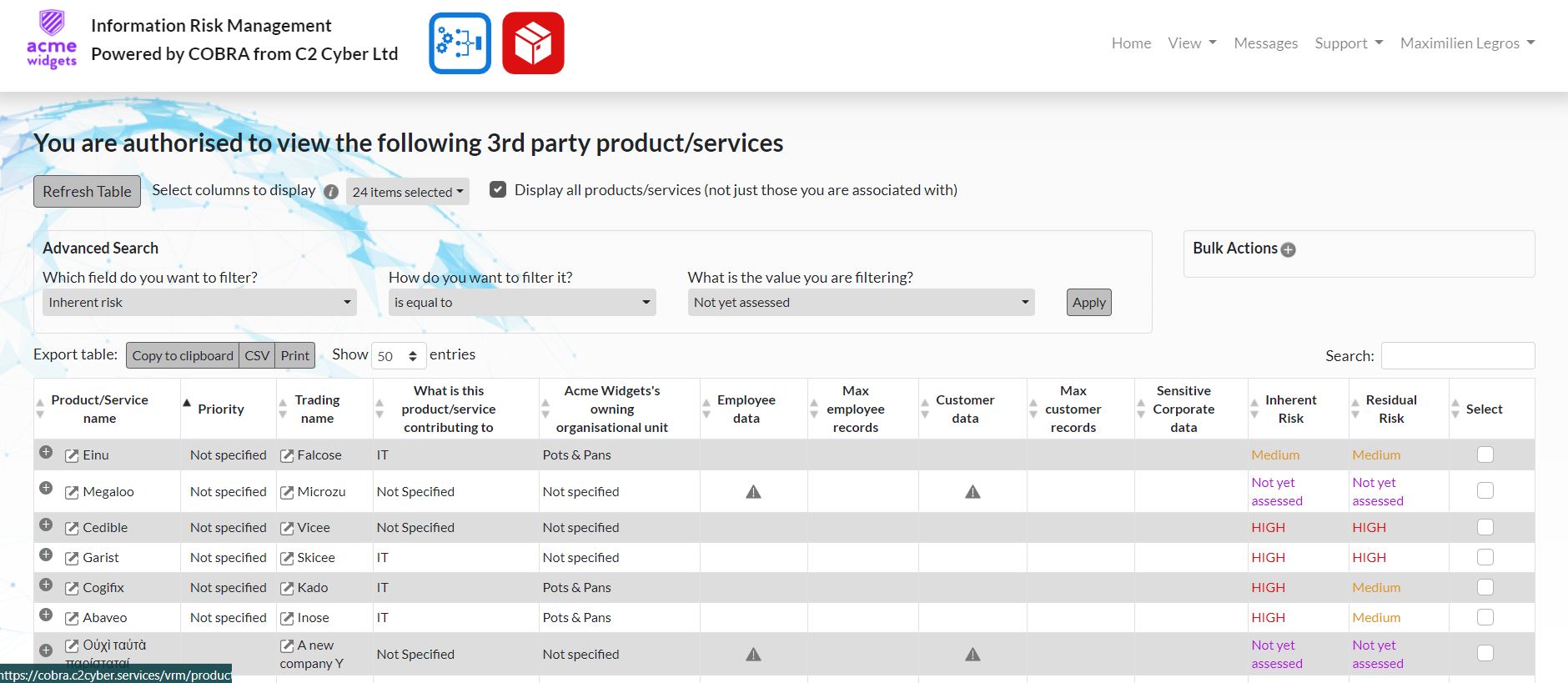Viewport: 1568px width, 683px height.
Task: Click the blue workflow process icon
Action: coord(460,43)
